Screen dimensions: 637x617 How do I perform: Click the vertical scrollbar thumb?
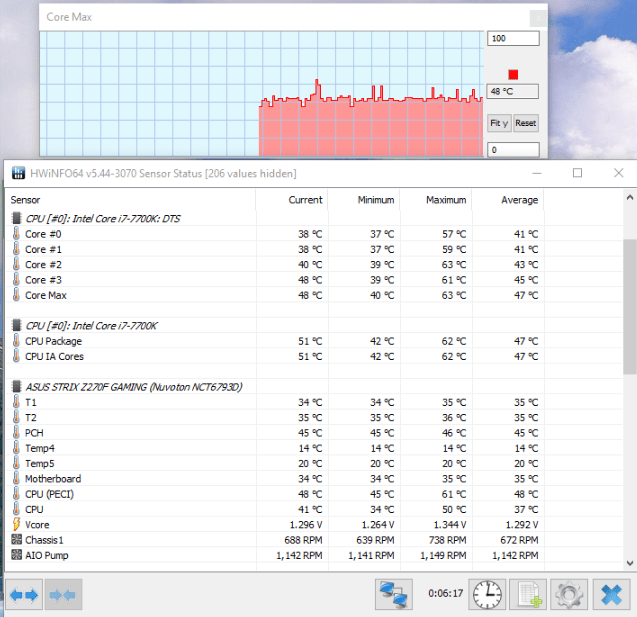630,307
